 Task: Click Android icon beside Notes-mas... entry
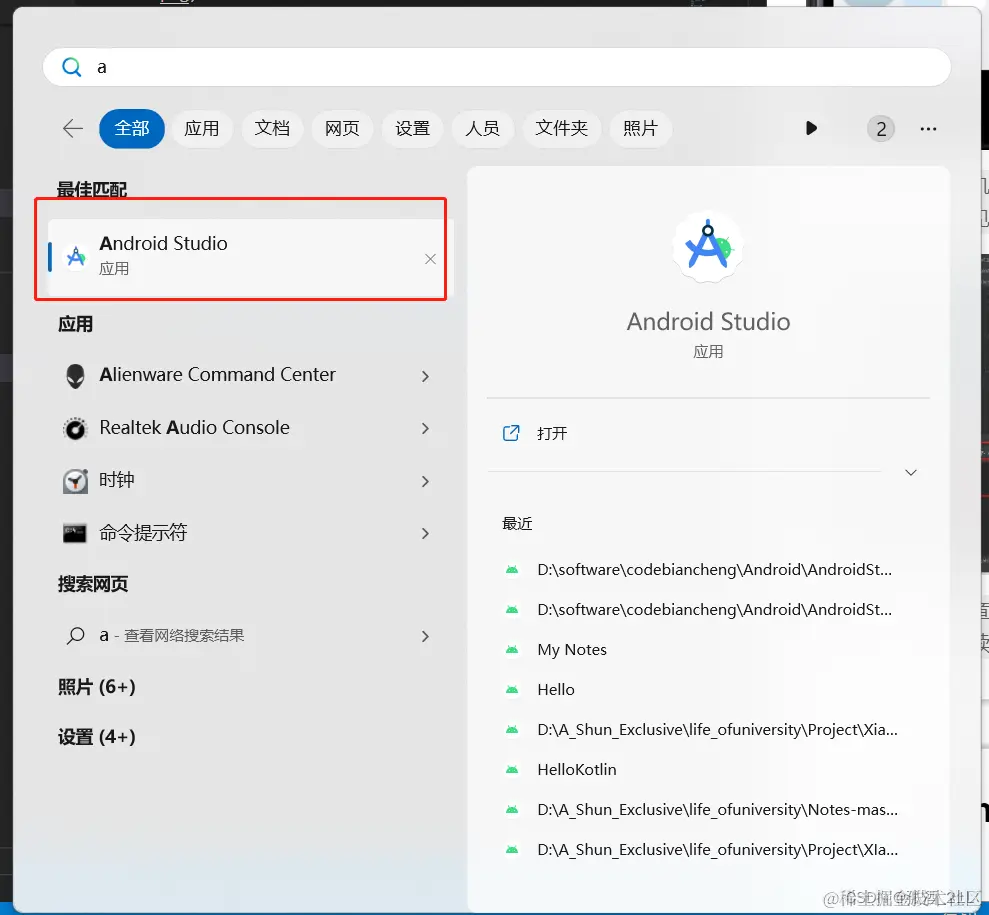pos(512,810)
